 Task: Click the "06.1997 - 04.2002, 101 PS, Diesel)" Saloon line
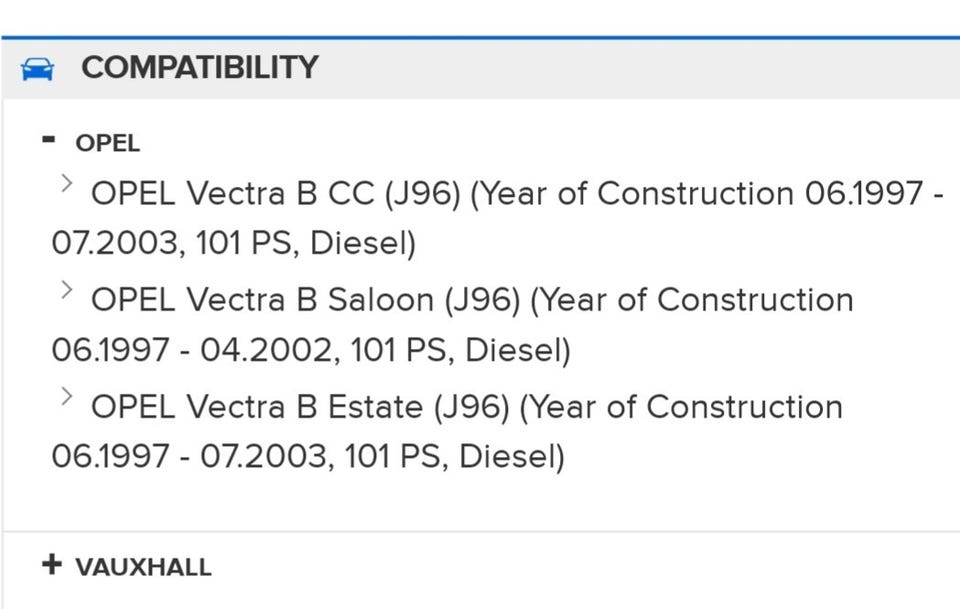[311, 351]
